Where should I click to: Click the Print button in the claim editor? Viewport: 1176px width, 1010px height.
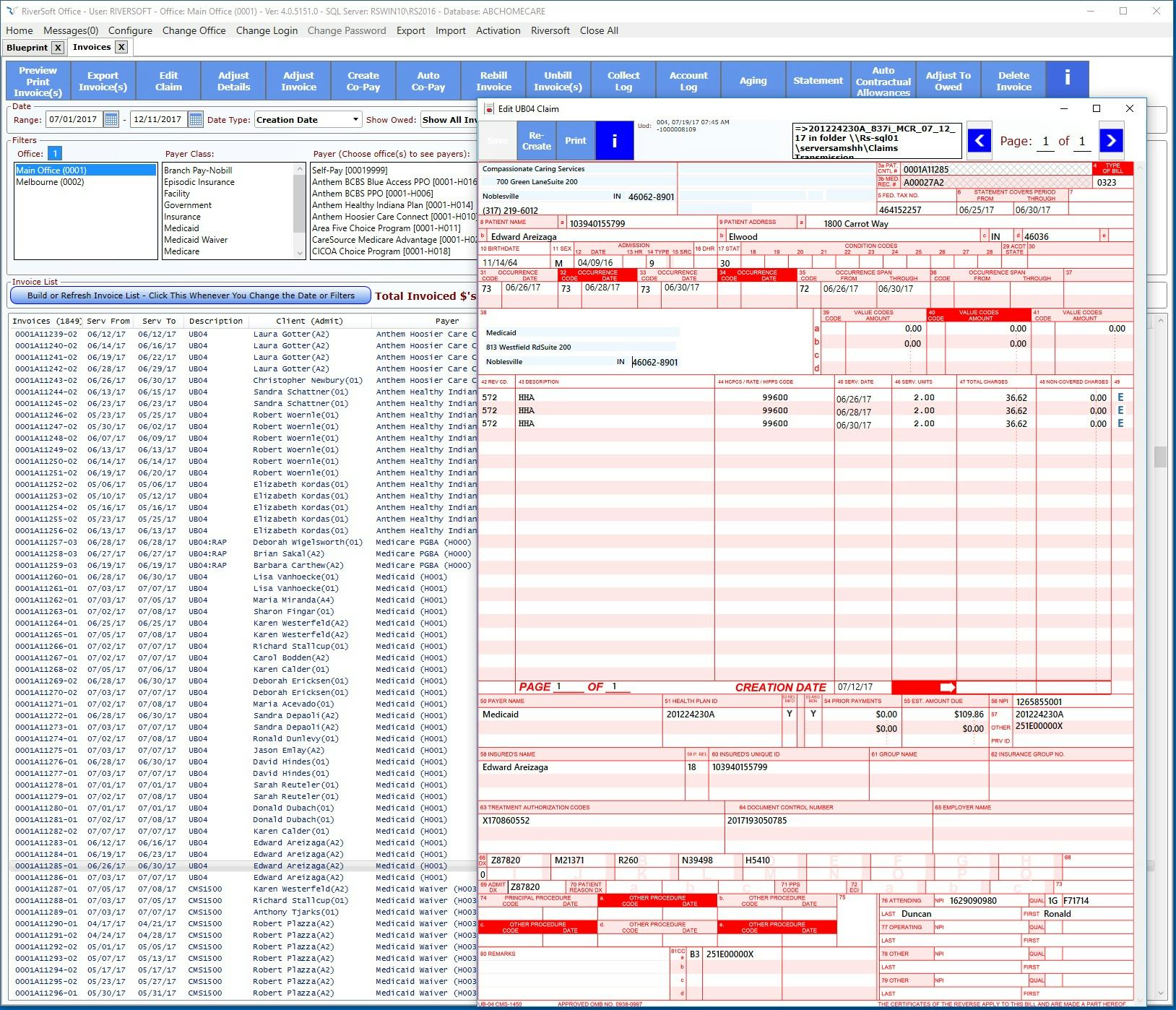(x=576, y=140)
